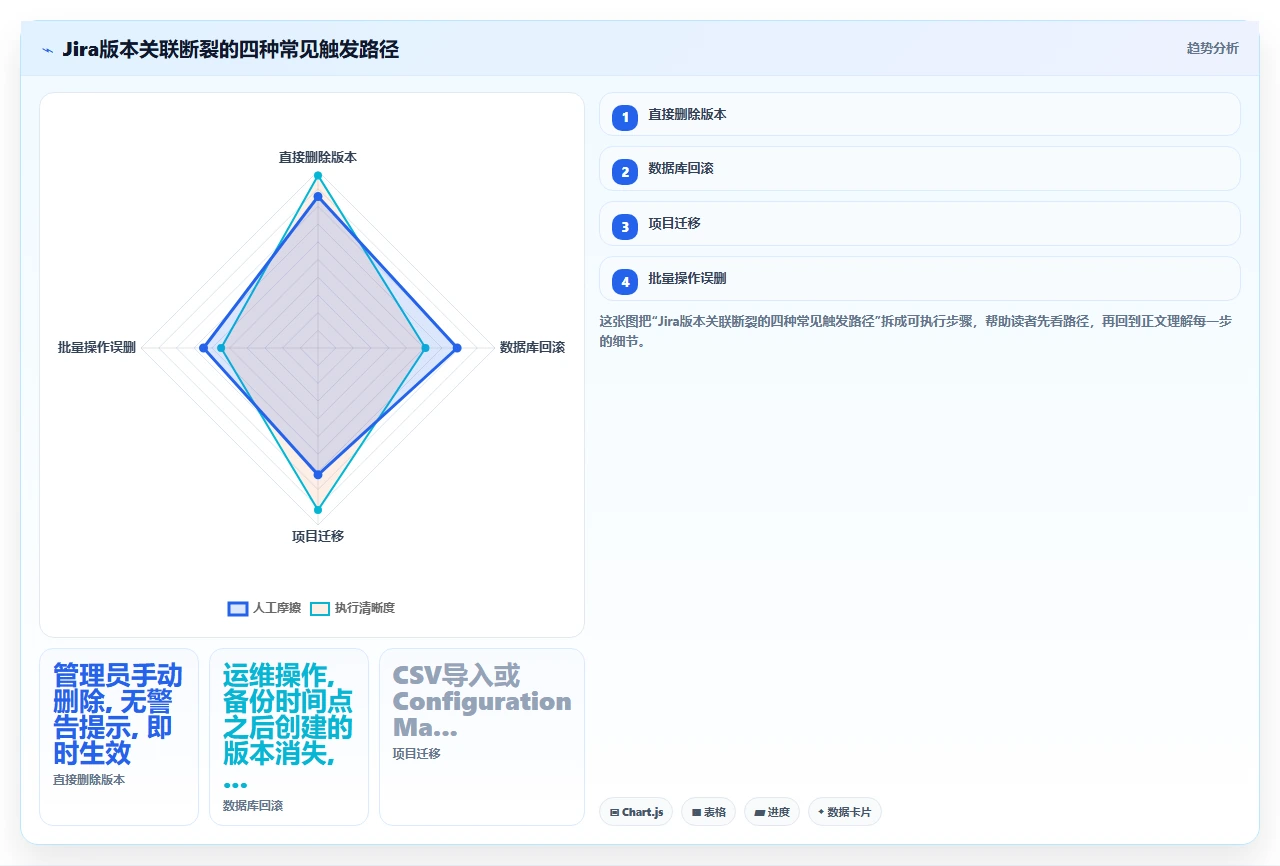Click the 执行清晰度 legend label

[x=365, y=608]
